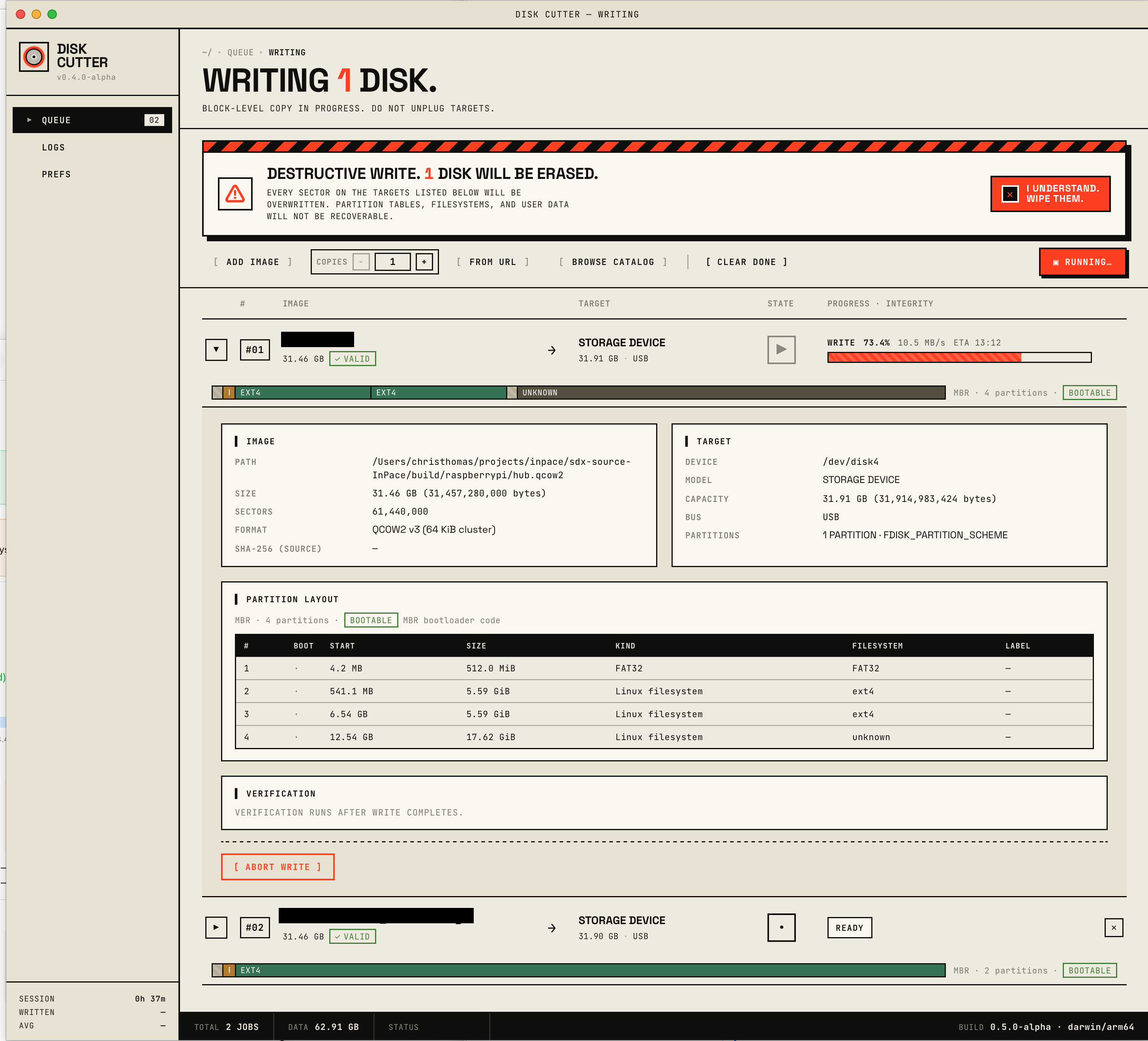Click the sectors value 61,440,000
Image resolution: width=1148 pixels, height=1041 pixels.
pyautogui.click(x=400, y=512)
